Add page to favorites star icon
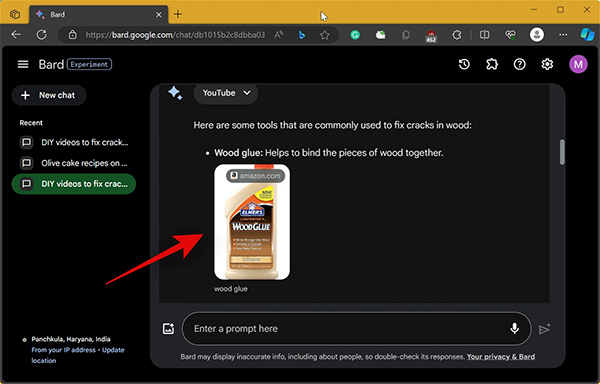600x384 pixels. [324, 35]
